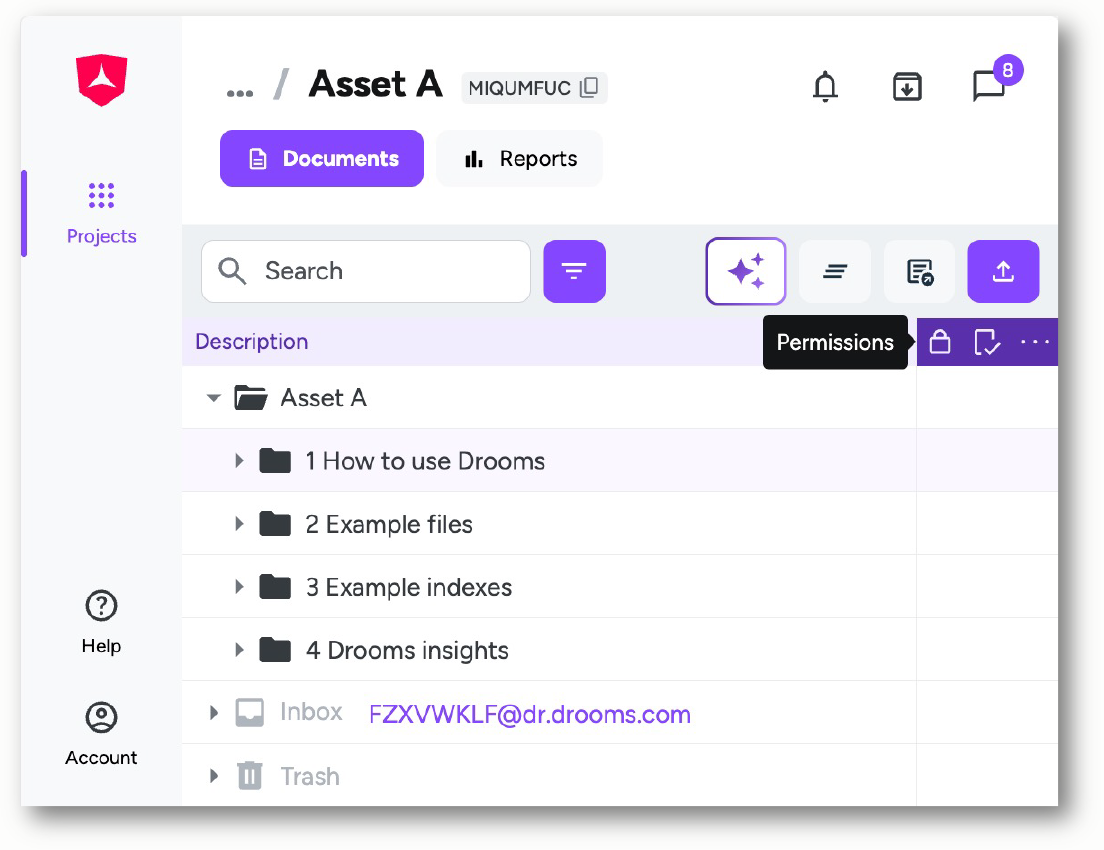Click the folder icon for Example indexes
1104x850 pixels.
pyautogui.click(x=275, y=587)
